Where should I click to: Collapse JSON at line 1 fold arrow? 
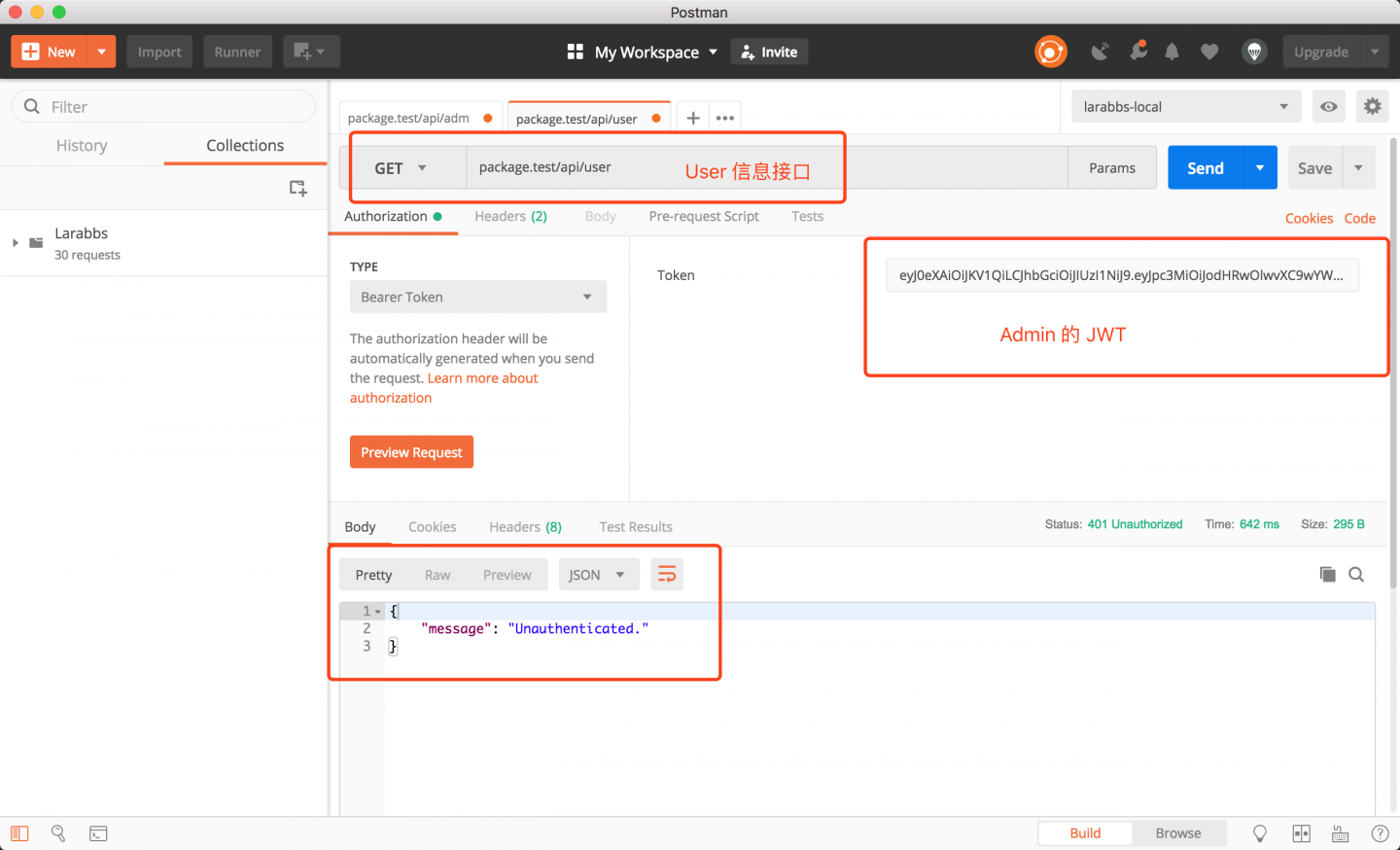378,612
